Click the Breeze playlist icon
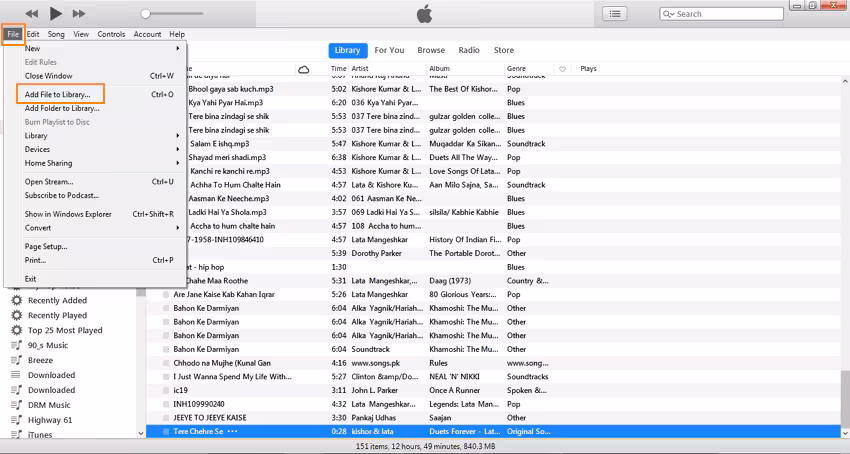The width and height of the screenshot is (850, 454). [x=17, y=360]
